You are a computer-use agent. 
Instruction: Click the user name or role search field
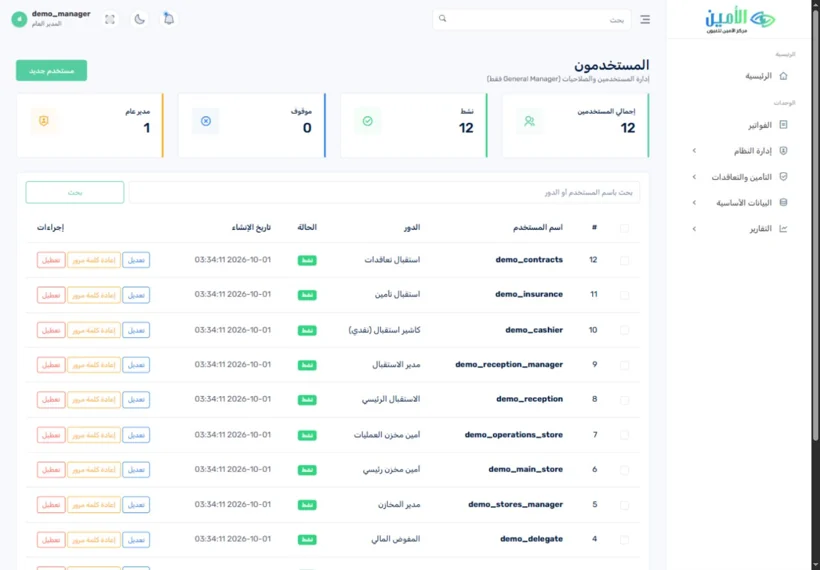click(x=384, y=192)
